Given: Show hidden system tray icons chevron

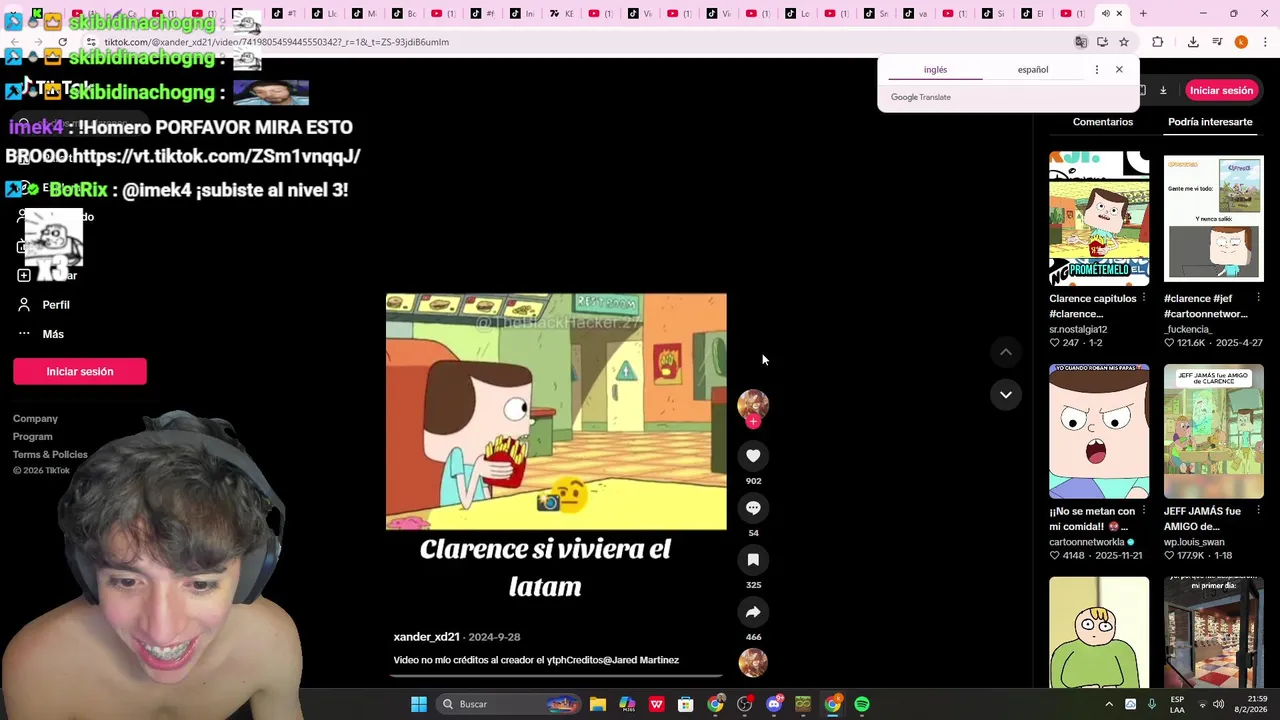Looking at the screenshot, I should 1108,704.
